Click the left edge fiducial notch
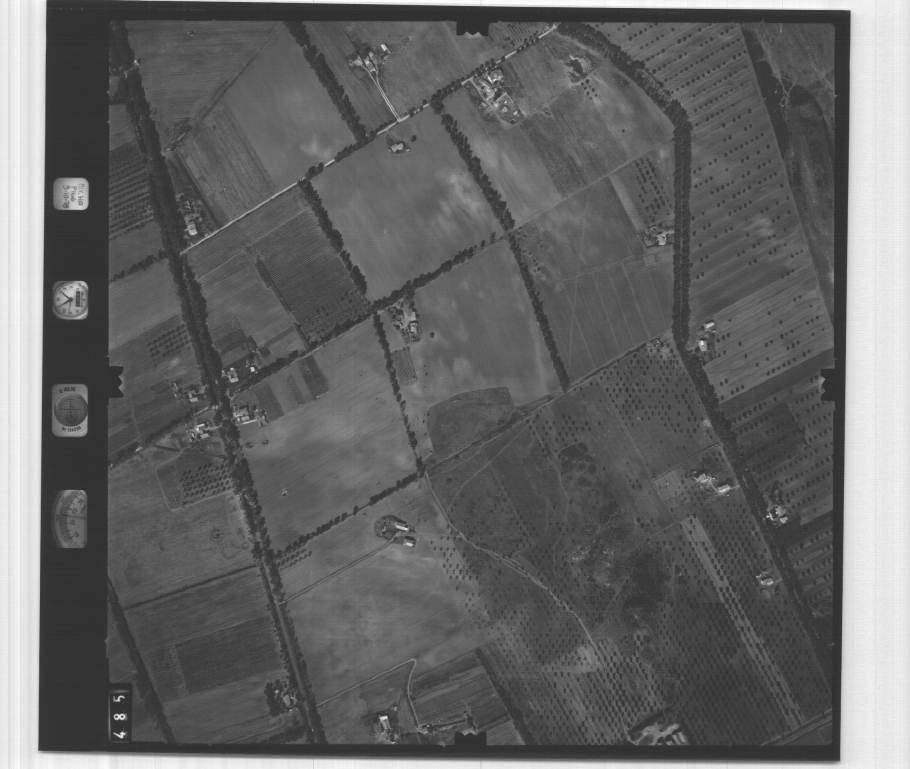This screenshot has height=769, width=910. (115, 381)
